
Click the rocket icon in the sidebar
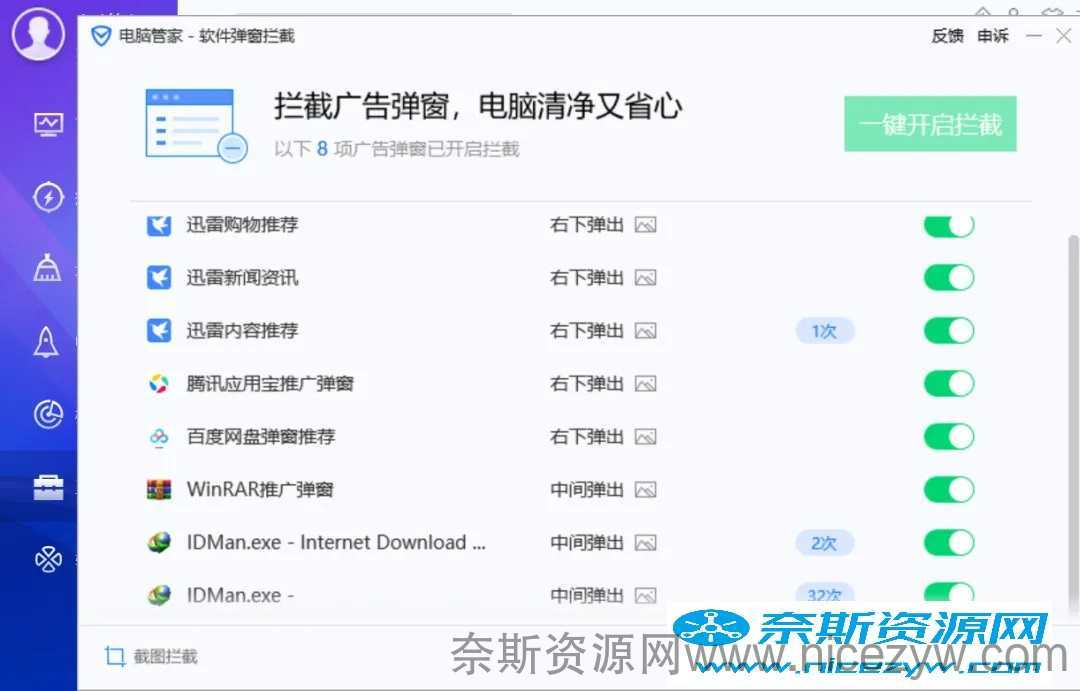tap(46, 341)
